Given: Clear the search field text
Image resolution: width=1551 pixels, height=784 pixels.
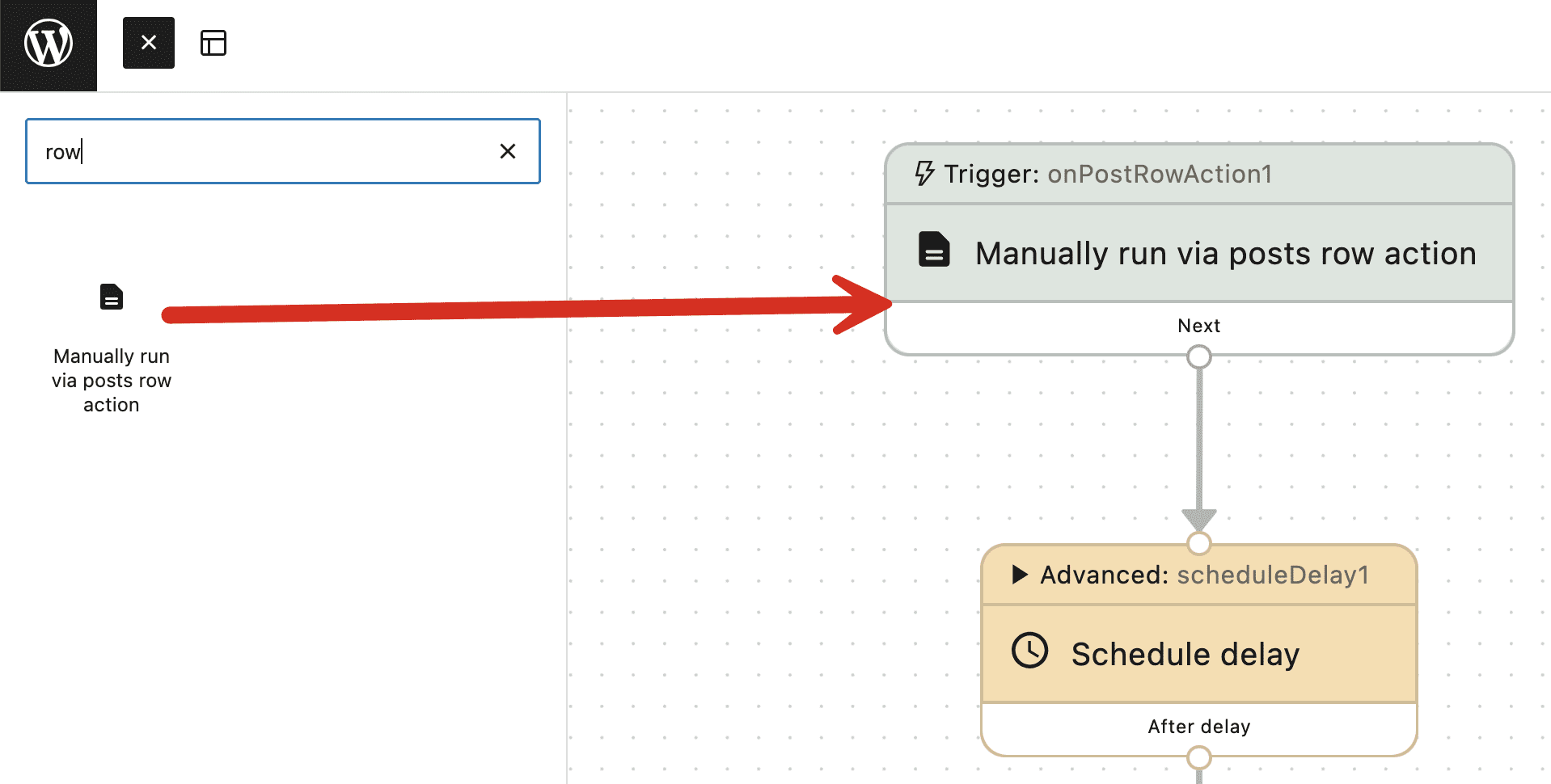Looking at the screenshot, I should pyautogui.click(x=508, y=151).
